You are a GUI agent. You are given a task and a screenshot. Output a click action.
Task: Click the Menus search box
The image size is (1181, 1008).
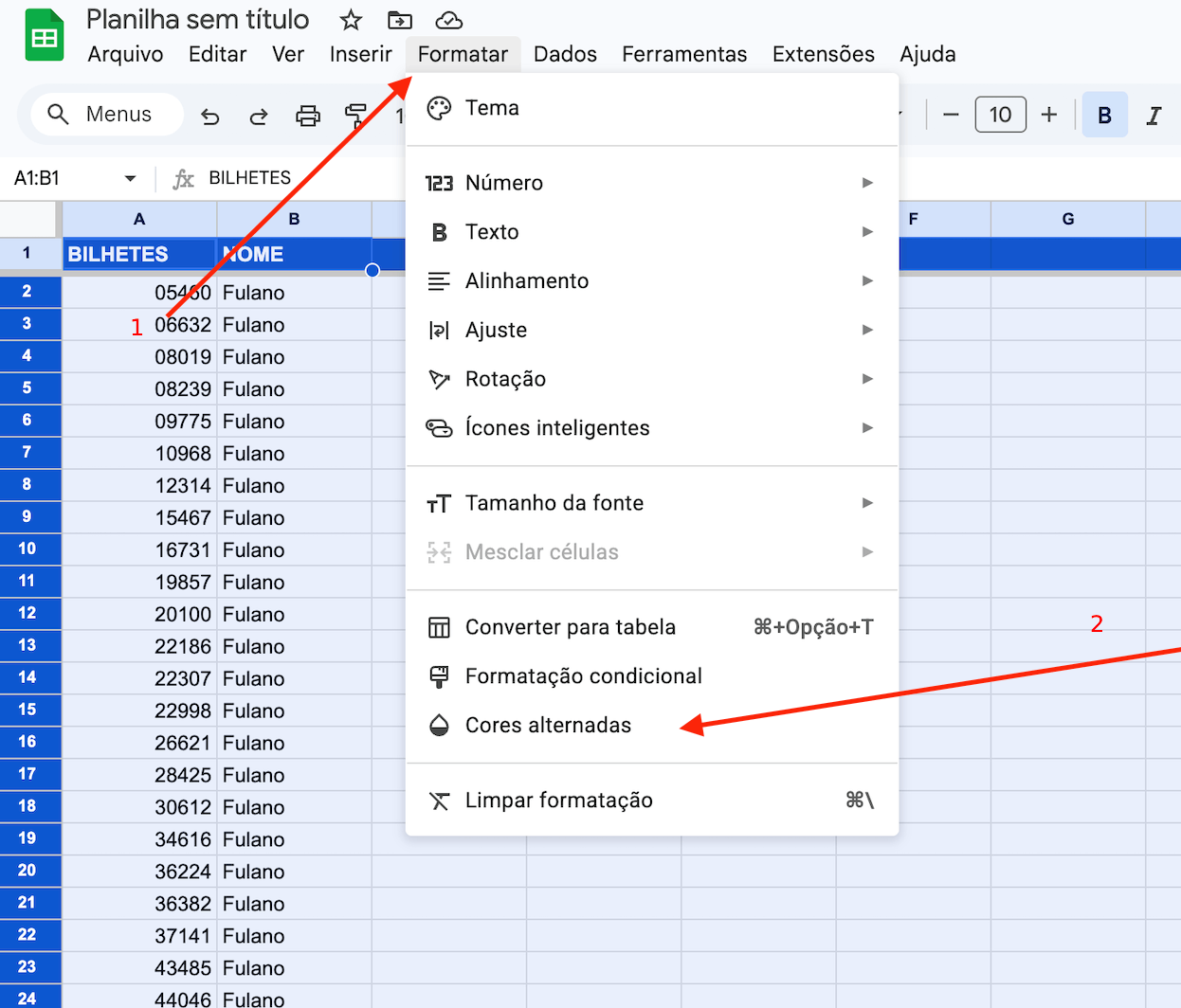[x=106, y=115]
